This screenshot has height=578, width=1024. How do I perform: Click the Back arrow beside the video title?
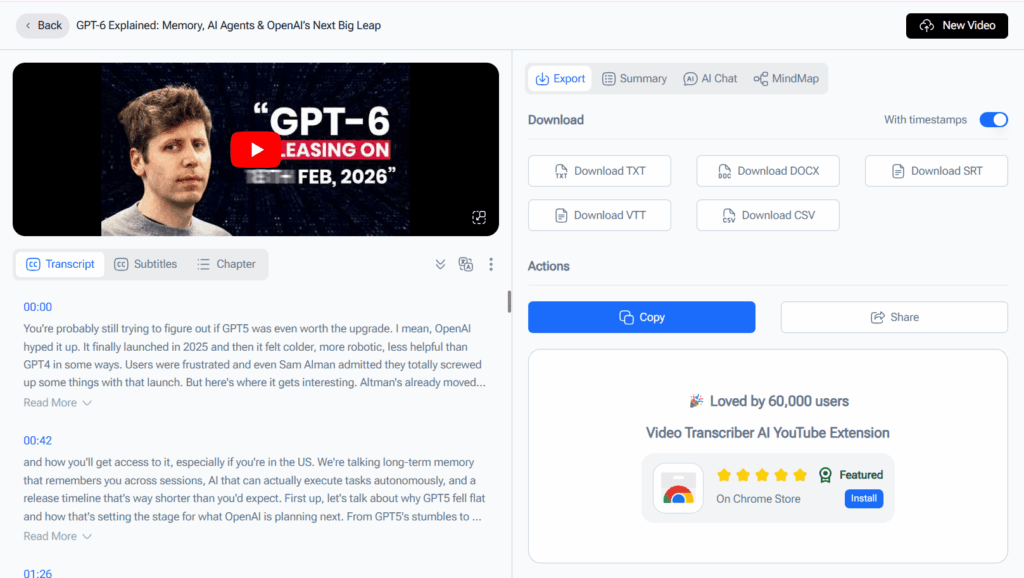(x=27, y=25)
